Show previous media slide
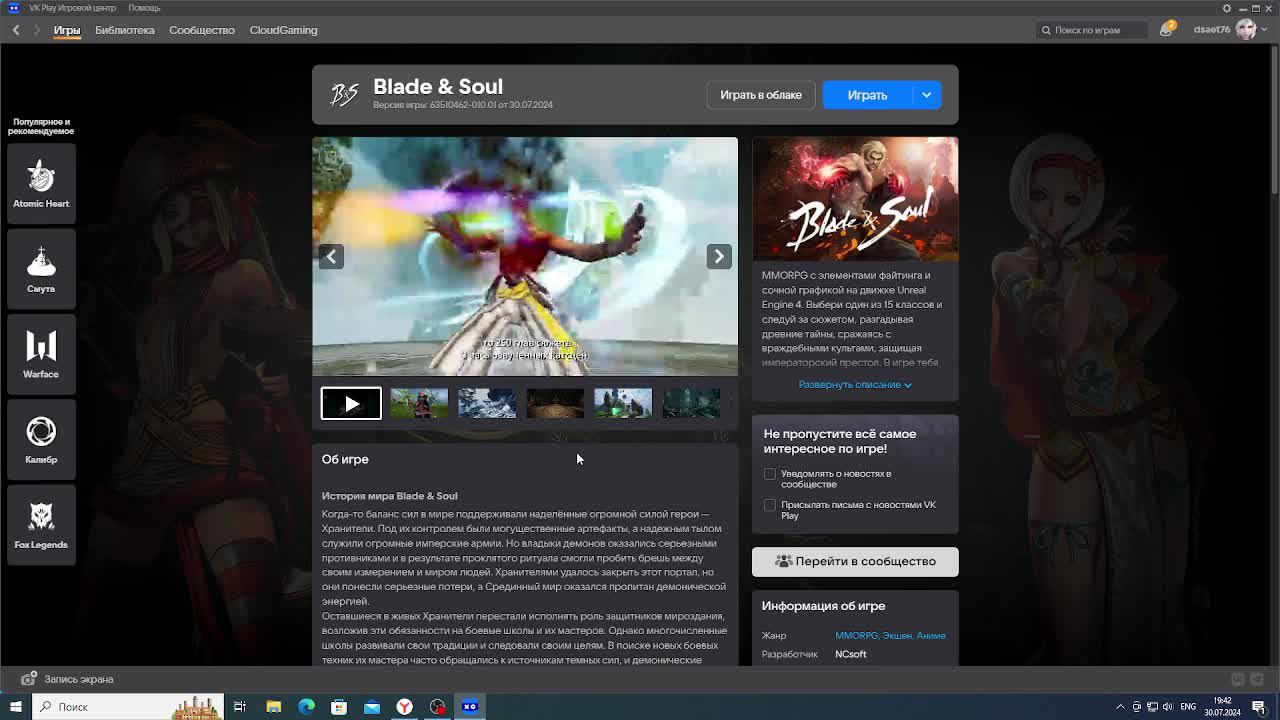 click(x=331, y=256)
